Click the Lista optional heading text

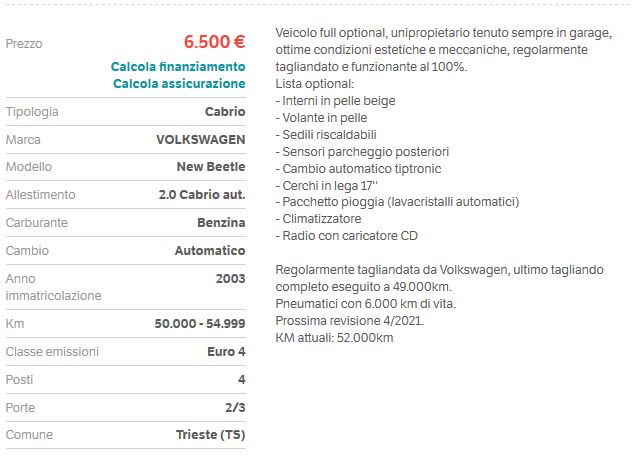point(308,84)
